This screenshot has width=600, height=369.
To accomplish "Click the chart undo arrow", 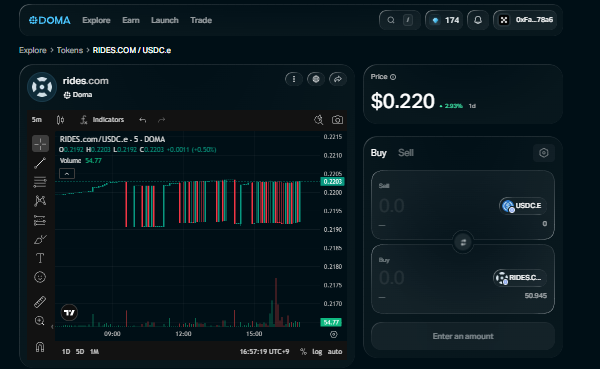I will coord(142,120).
